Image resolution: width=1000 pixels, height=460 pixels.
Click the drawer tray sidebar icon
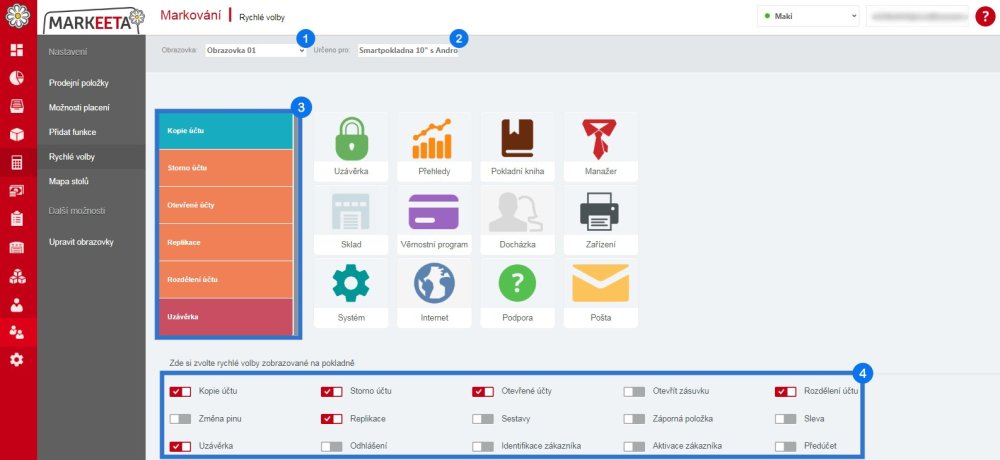(17, 106)
